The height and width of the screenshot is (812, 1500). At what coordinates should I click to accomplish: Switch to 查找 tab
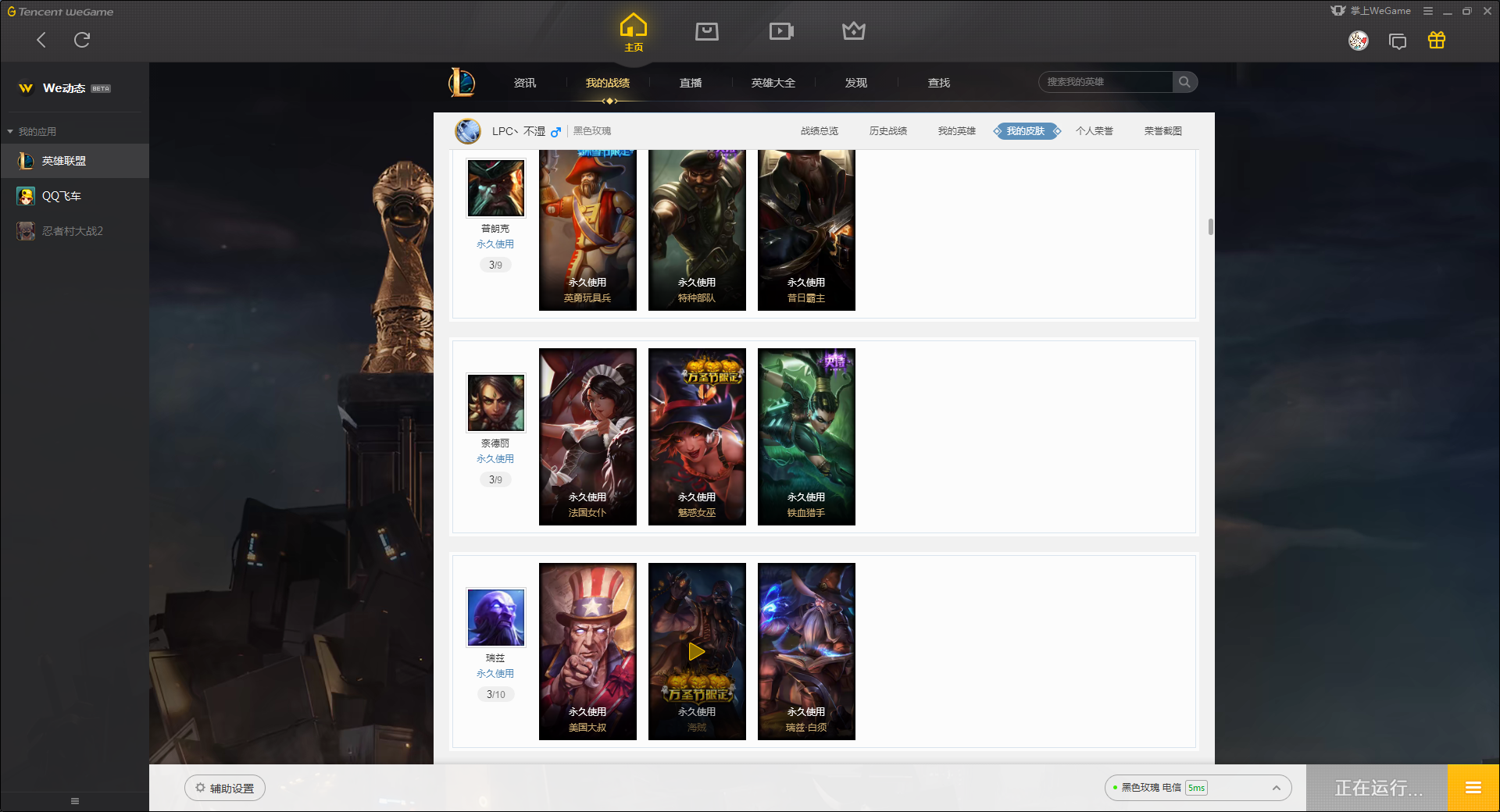pyautogui.click(x=939, y=83)
